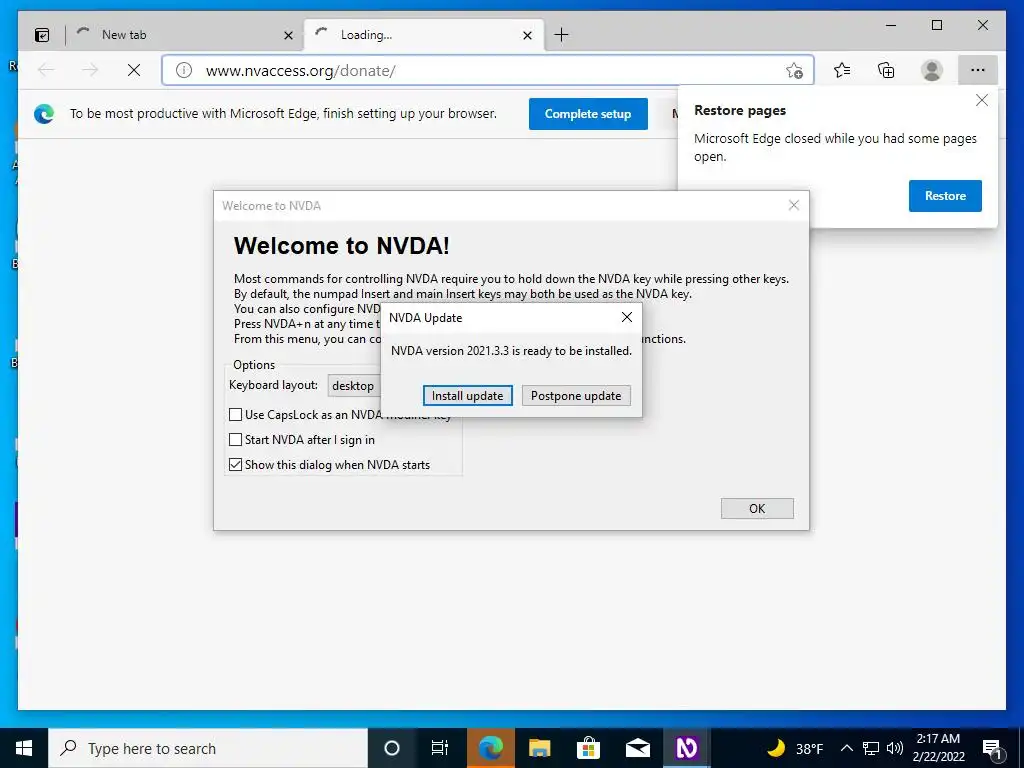Go forward in browser history
Image resolution: width=1024 pixels, height=768 pixels.
89,70
